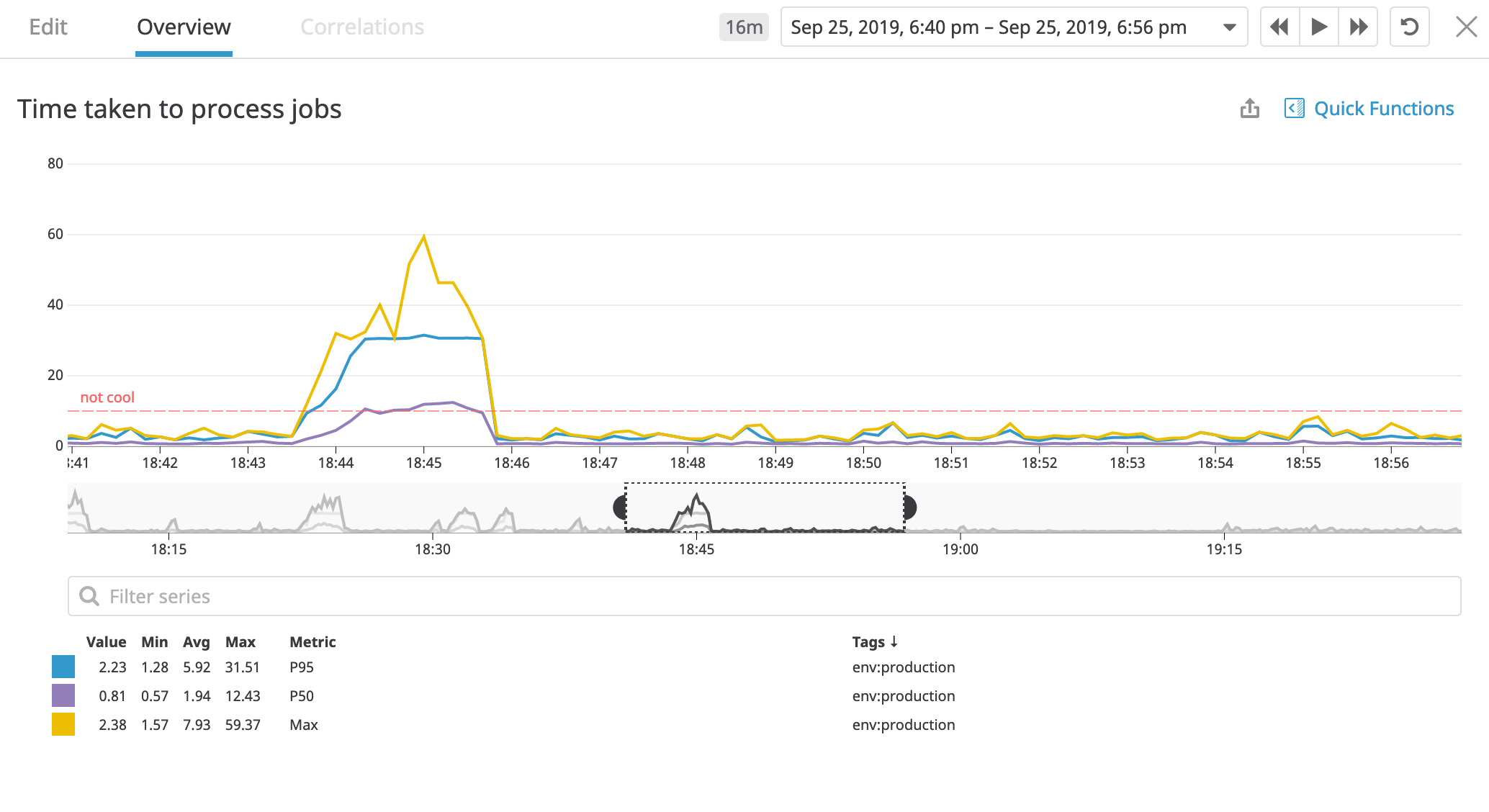Open Quick Functions link

click(1383, 109)
